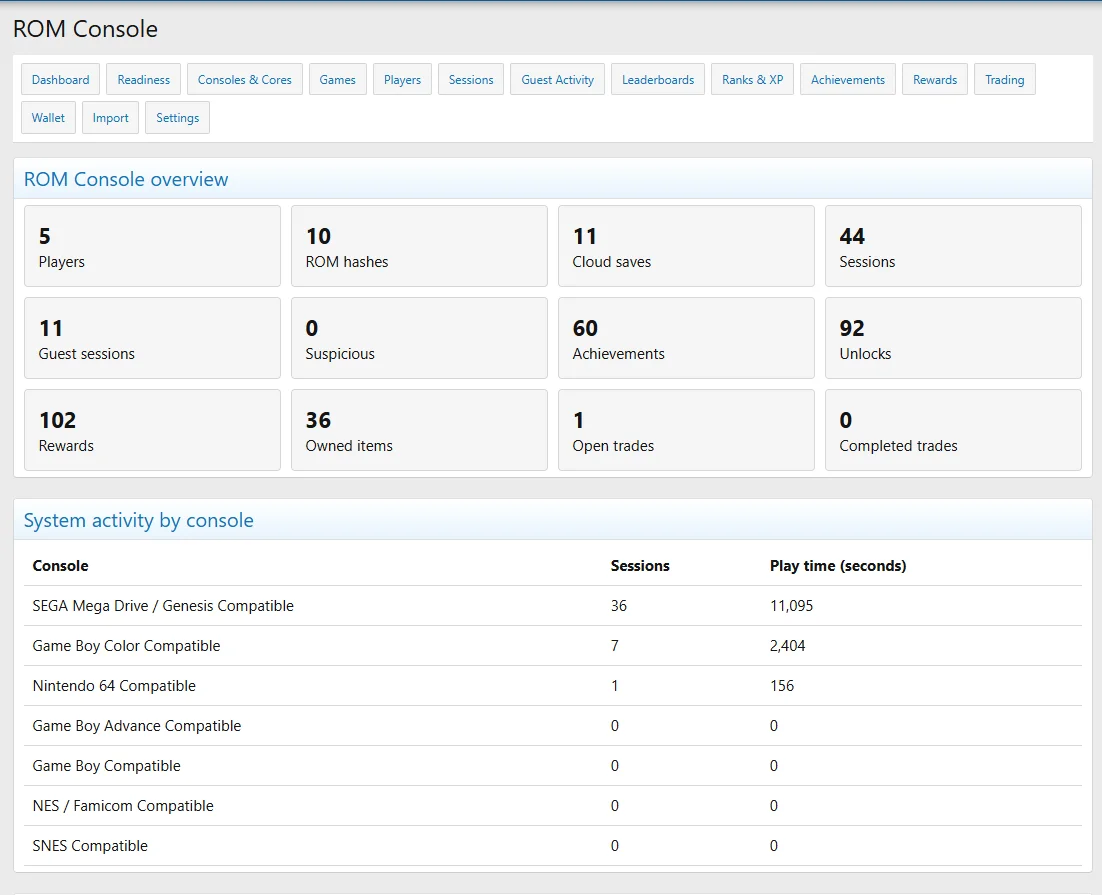
Task: View the Guest Activity tab
Action: [x=557, y=79]
